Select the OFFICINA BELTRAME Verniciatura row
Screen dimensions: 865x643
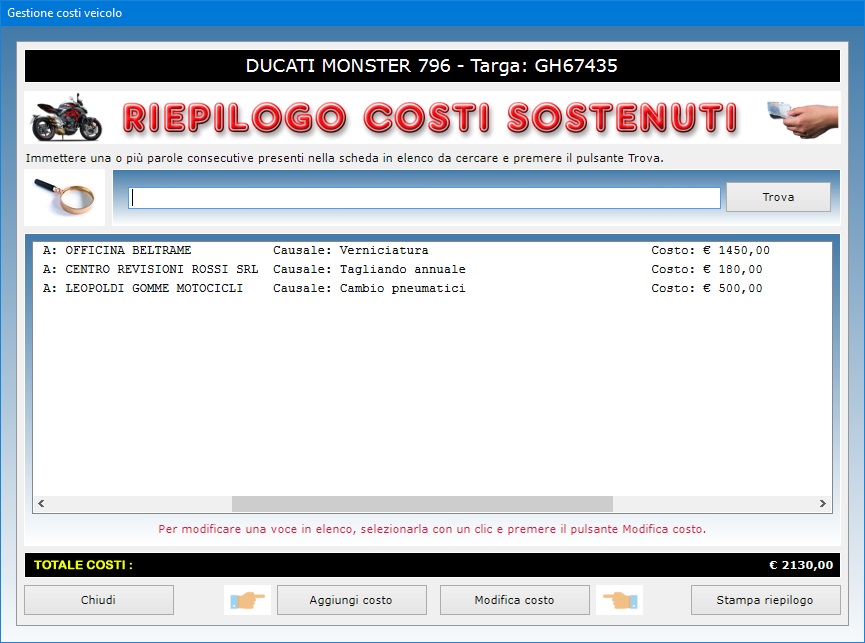tap(432, 250)
